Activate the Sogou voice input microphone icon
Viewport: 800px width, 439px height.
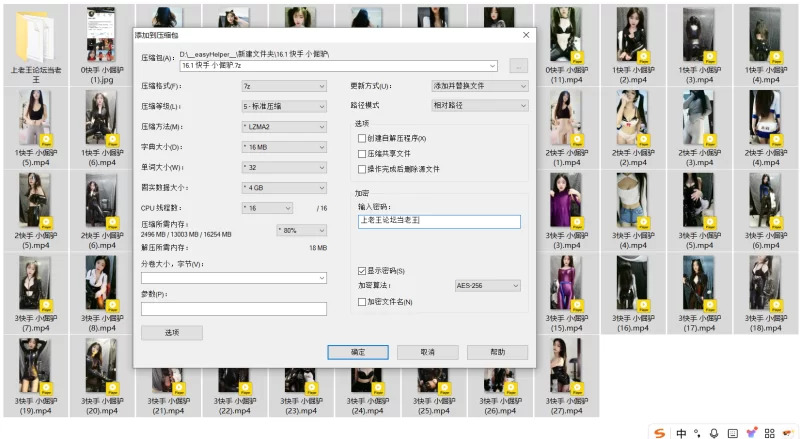pyautogui.click(x=714, y=432)
